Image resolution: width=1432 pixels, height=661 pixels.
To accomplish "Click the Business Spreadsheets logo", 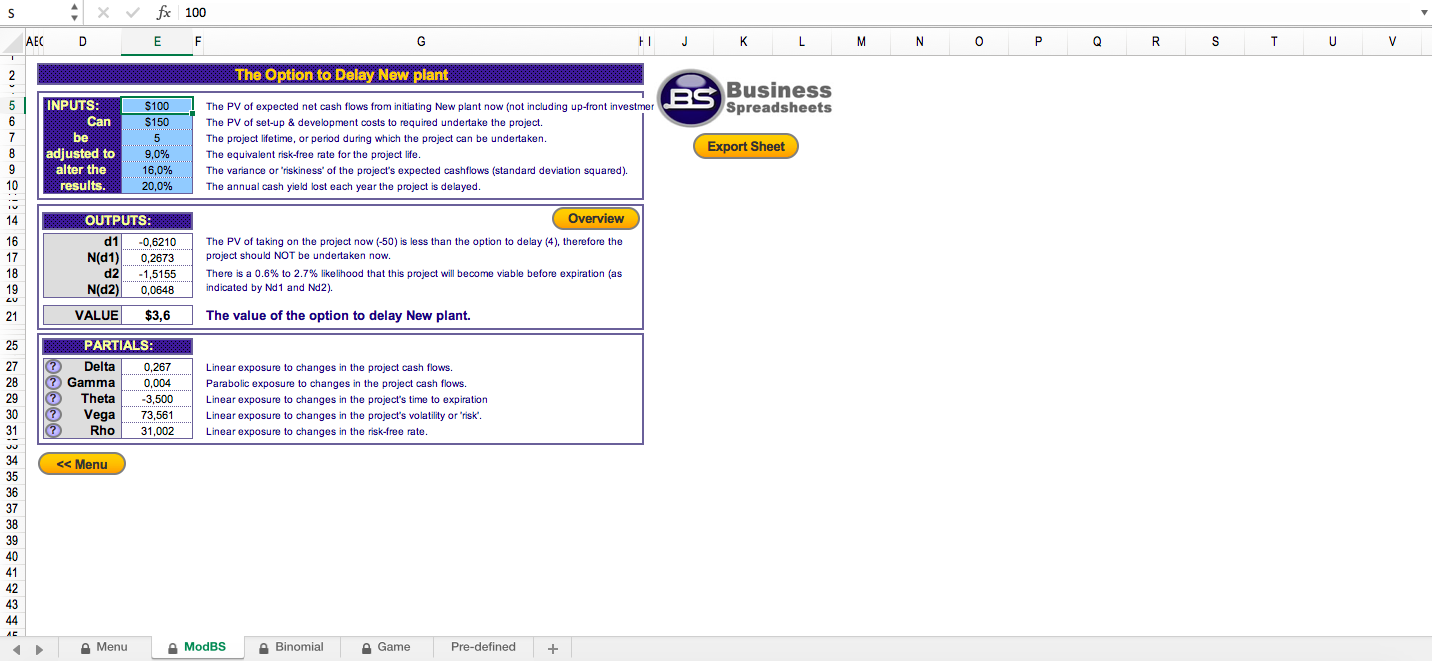I will 744,98.
